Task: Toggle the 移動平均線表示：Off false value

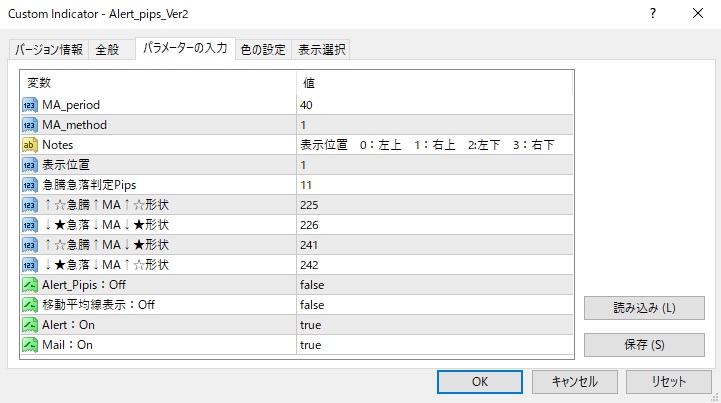Action: pyautogui.click(x=312, y=305)
